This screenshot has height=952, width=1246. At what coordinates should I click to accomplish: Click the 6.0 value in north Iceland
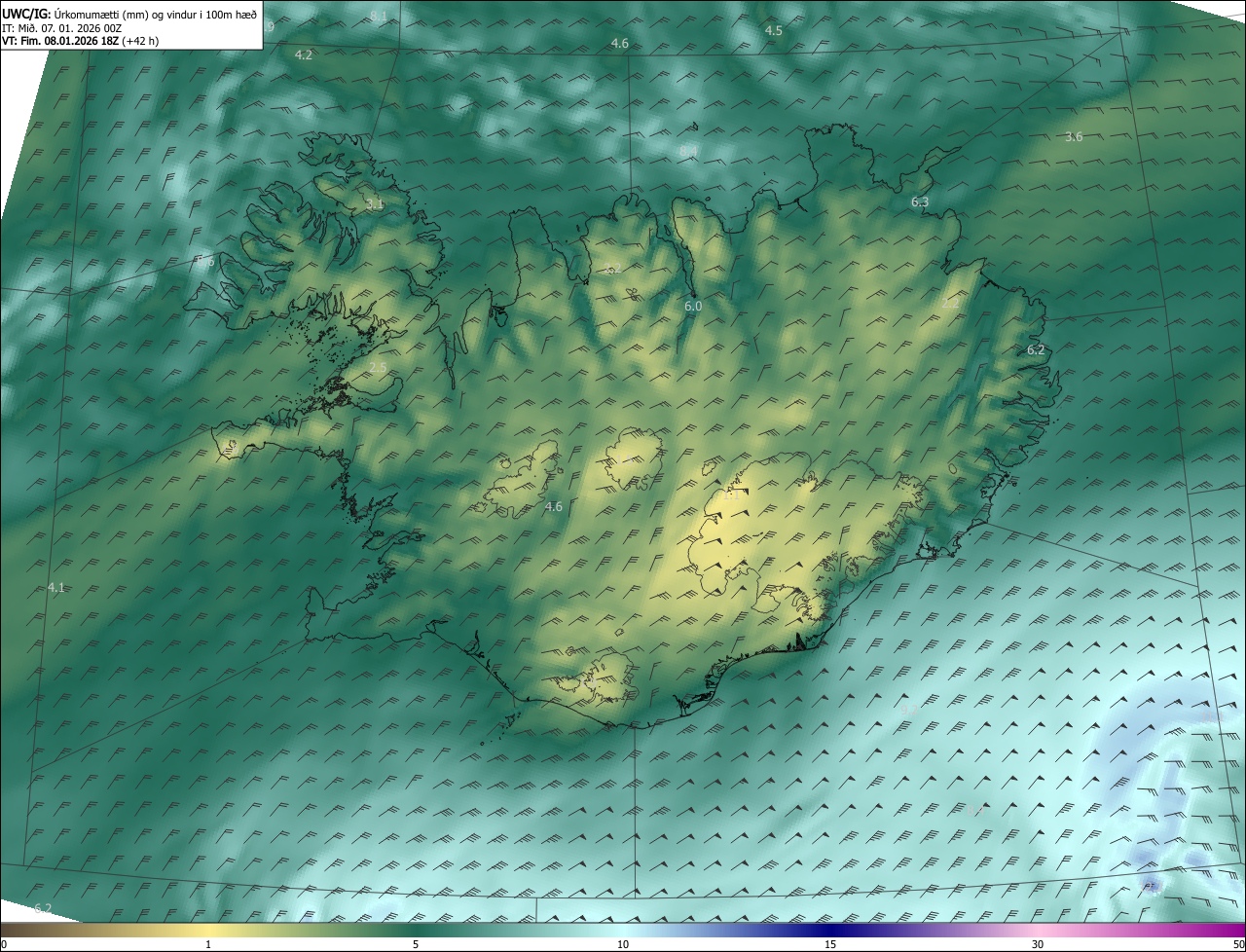693,307
